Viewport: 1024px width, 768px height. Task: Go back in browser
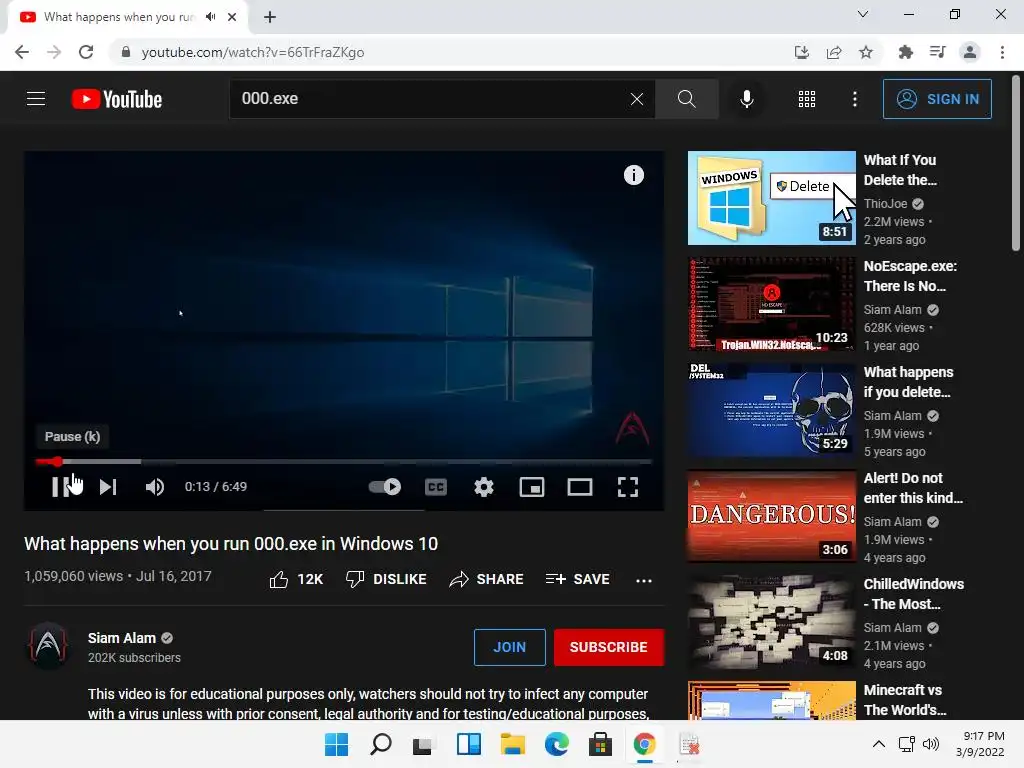coord(22,52)
